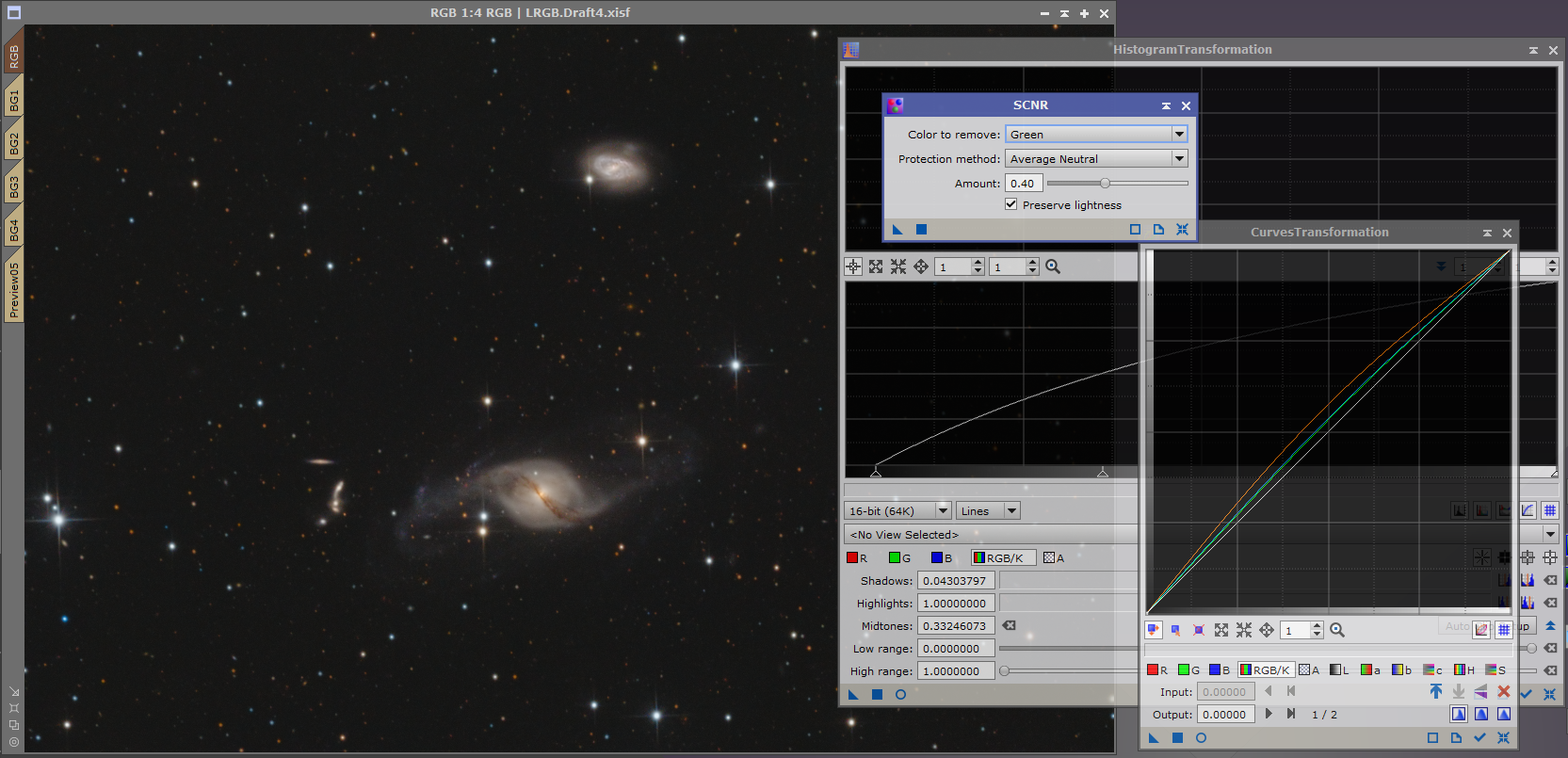Open the Lines plot style dropdown
Image resolution: width=1568 pixels, height=758 pixels.
point(988,510)
